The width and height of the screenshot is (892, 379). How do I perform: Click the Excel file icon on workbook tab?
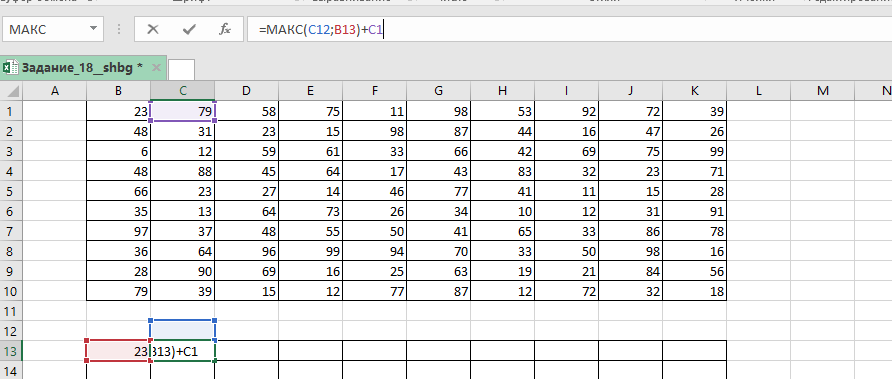tap(10, 68)
